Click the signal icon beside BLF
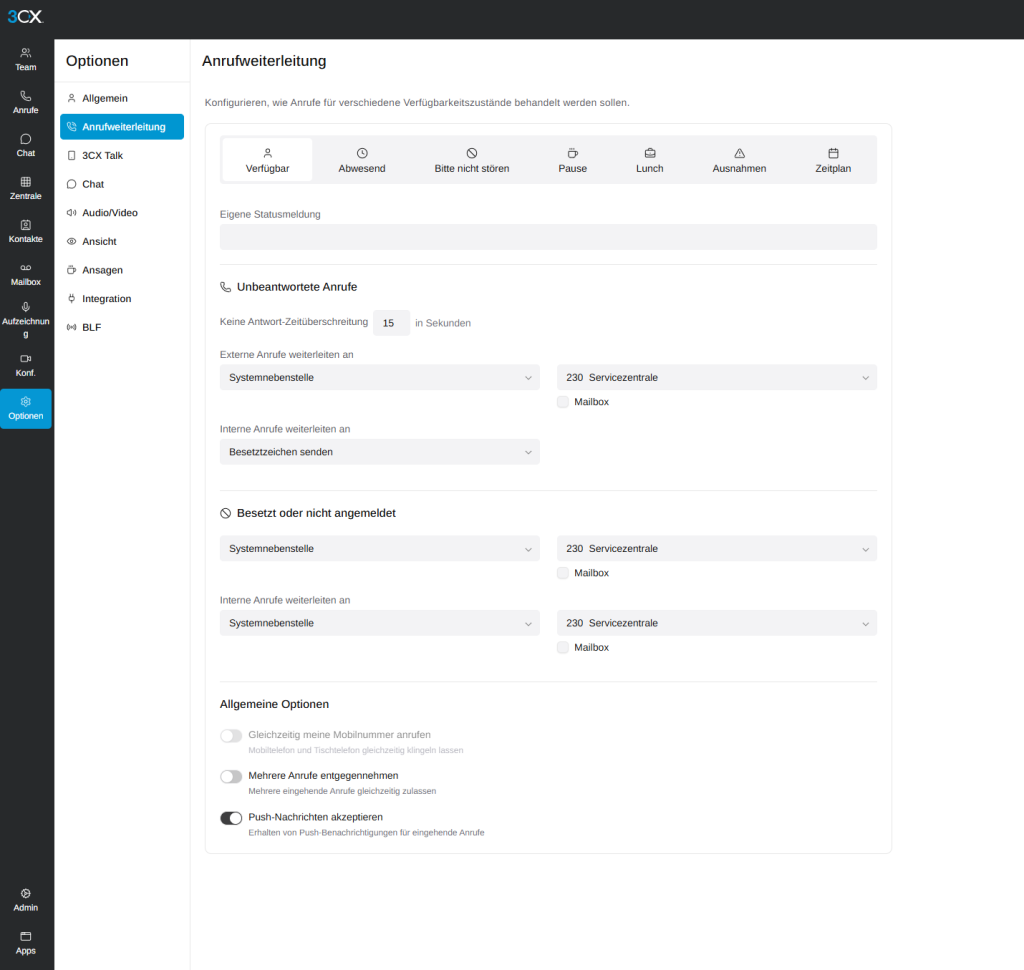Image resolution: width=1024 pixels, height=970 pixels. pos(72,327)
